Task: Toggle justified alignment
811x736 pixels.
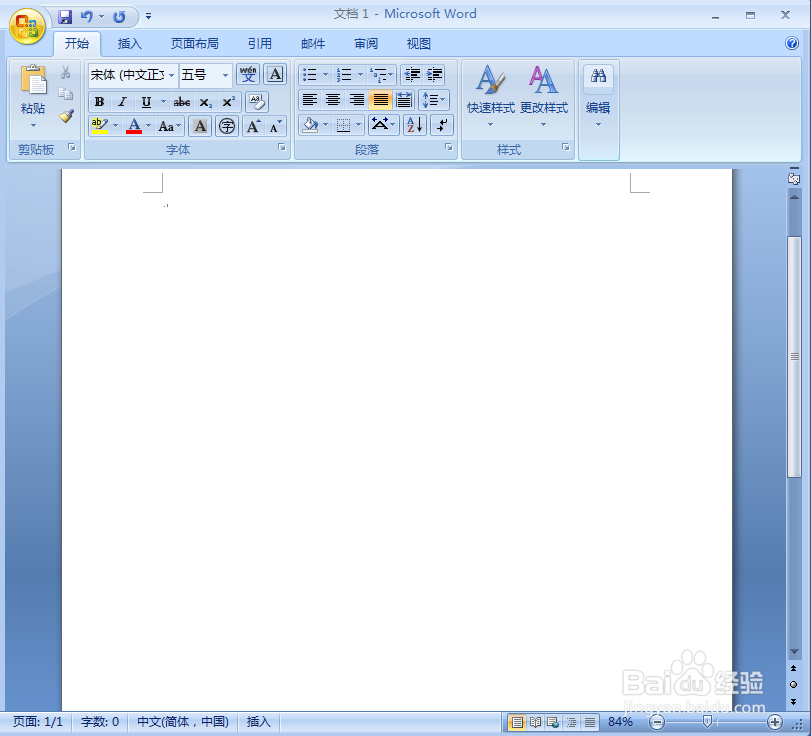Action: pyautogui.click(x=380, y=100)
